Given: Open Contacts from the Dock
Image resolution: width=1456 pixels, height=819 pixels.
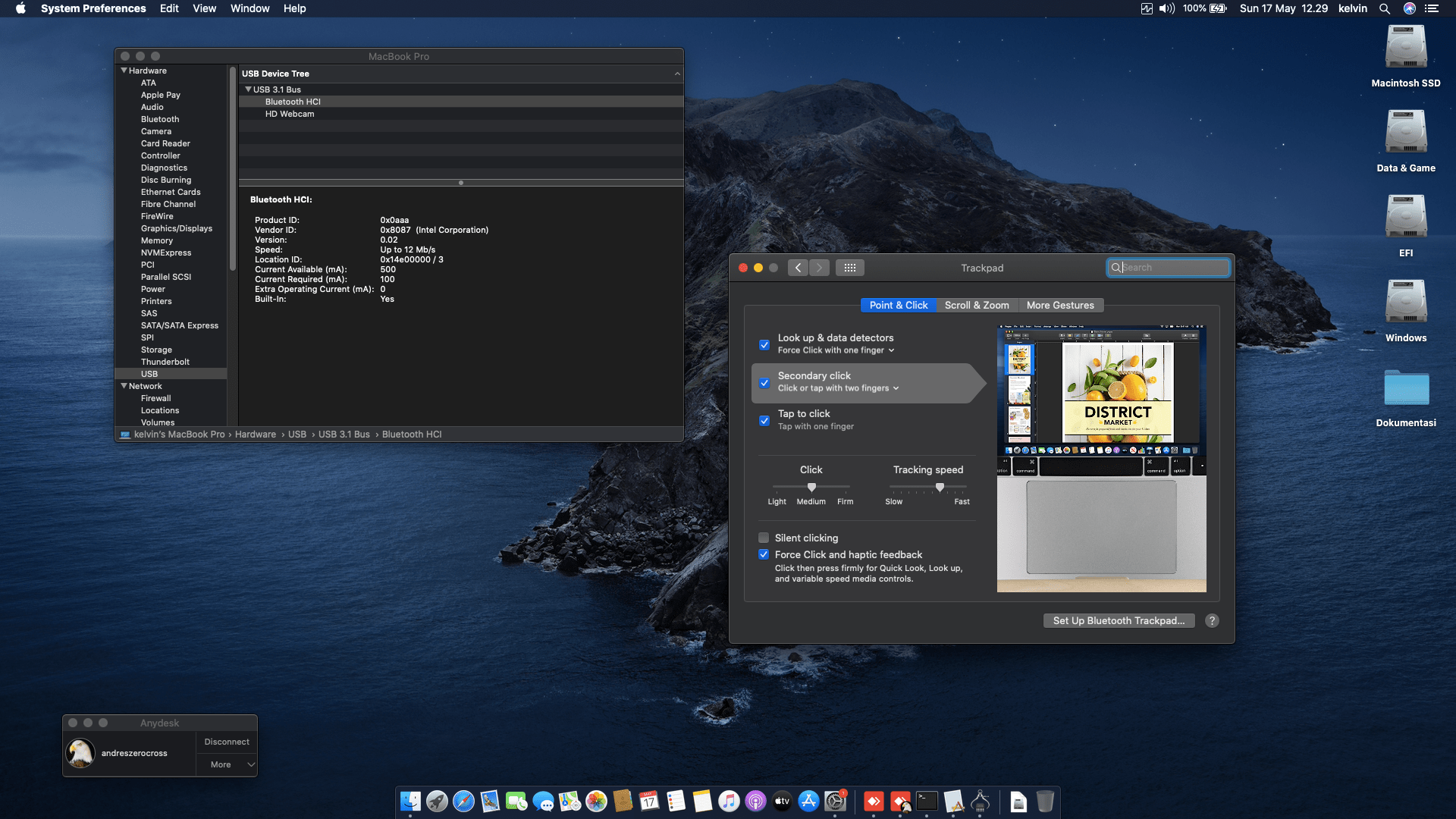Looking at the screenshot, I should [x=623, y=801].
